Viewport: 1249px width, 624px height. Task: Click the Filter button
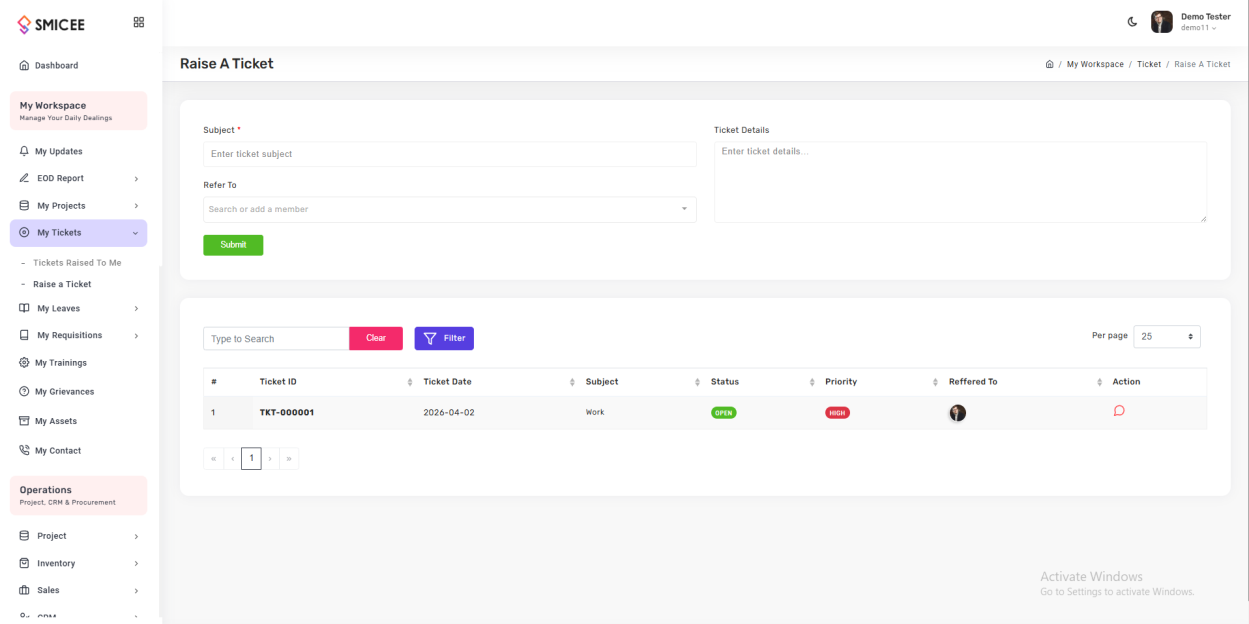(x=444, y=338)
